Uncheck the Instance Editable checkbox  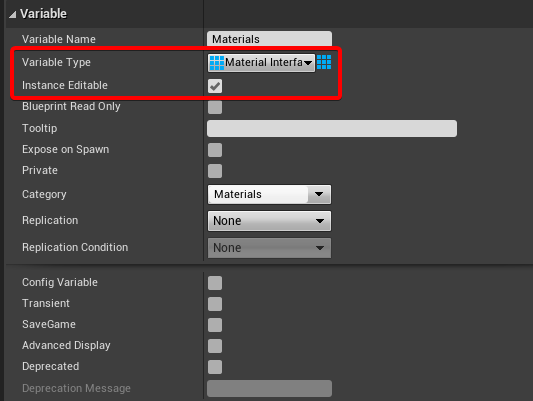pos(215,86)
